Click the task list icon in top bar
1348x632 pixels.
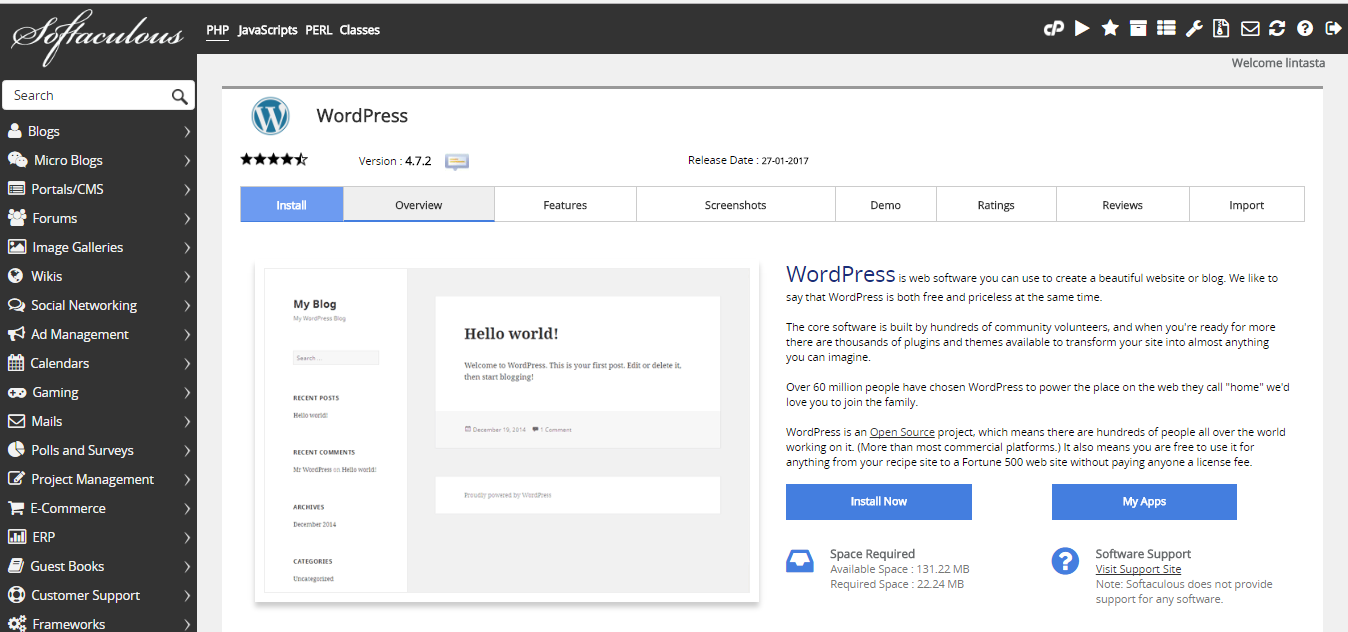pyautogui.click(x=1166, y=28)
